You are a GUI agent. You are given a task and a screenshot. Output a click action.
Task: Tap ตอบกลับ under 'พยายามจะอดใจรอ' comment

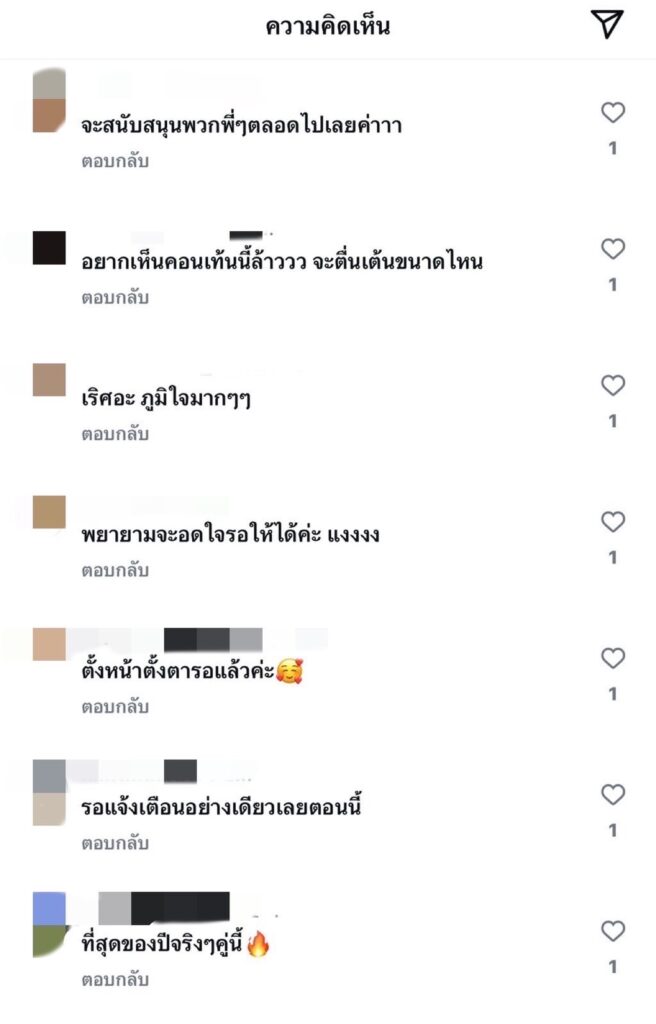pyautogui.click(x=115, y=570)
